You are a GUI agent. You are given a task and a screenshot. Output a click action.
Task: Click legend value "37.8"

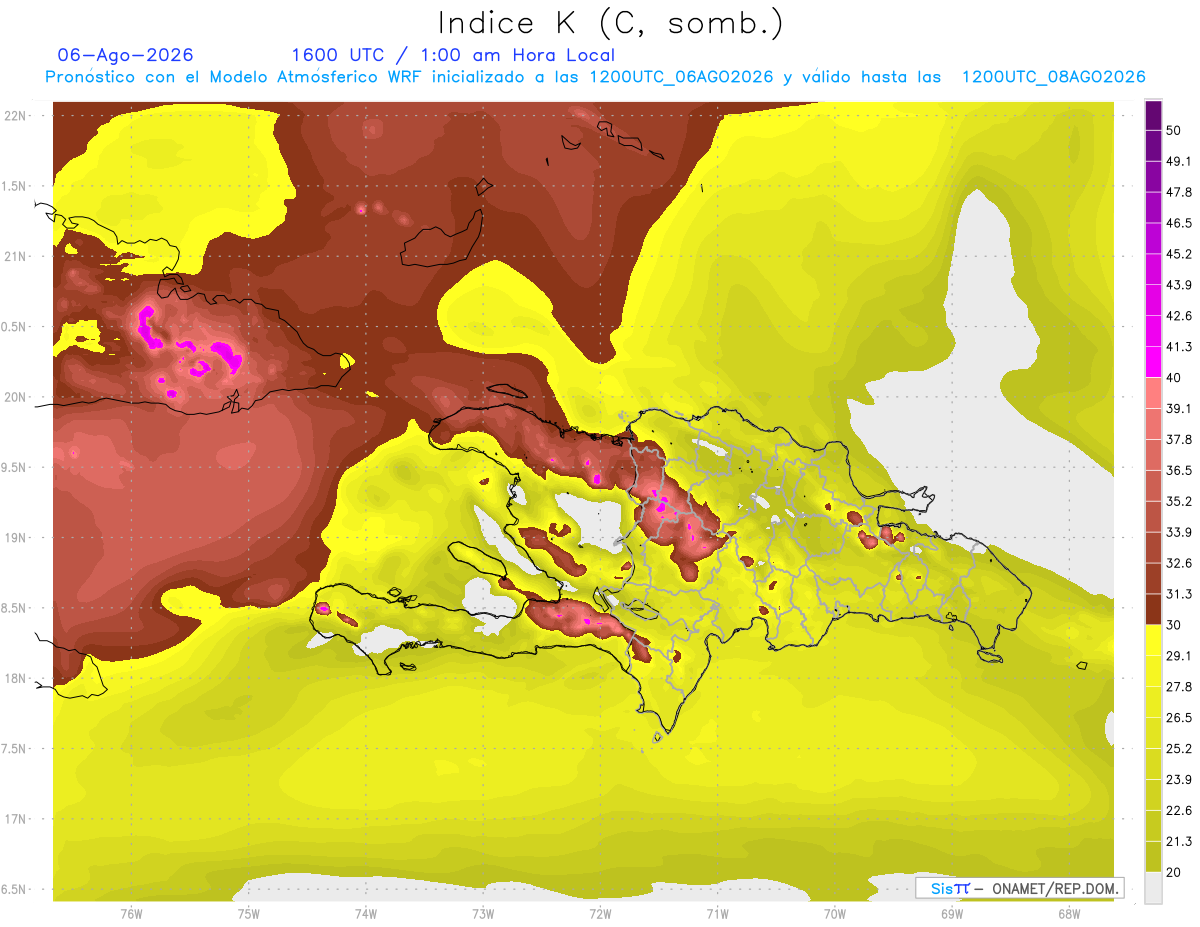pyautogui.click(x=1179, y=439)
